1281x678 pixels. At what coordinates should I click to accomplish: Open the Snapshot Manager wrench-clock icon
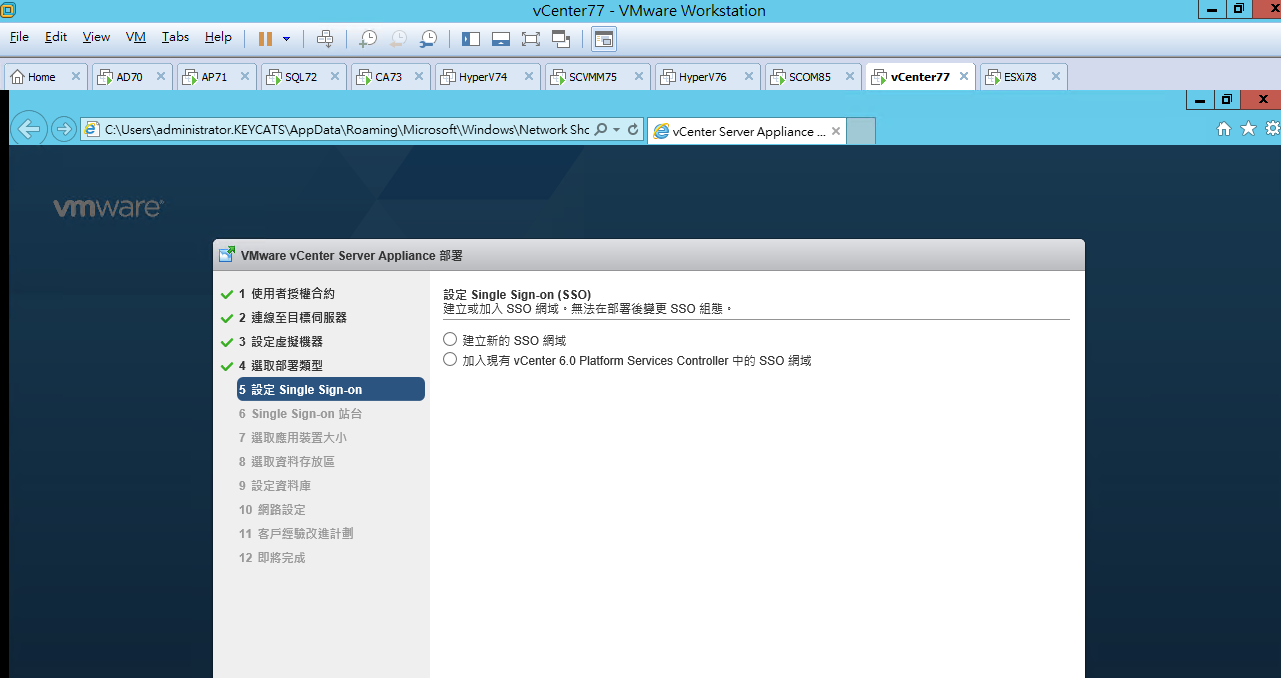[x=428, y=39]
